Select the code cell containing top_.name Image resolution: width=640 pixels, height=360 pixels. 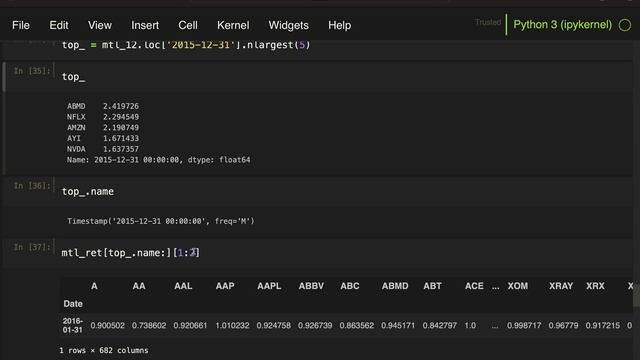[x=343, y=191]
